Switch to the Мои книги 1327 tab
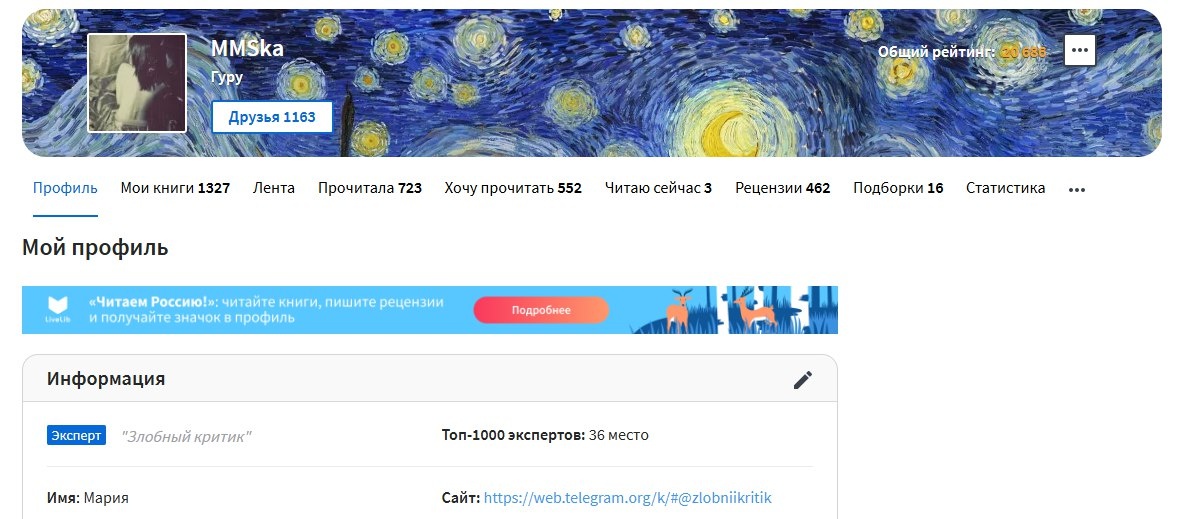 click(175, 188)
